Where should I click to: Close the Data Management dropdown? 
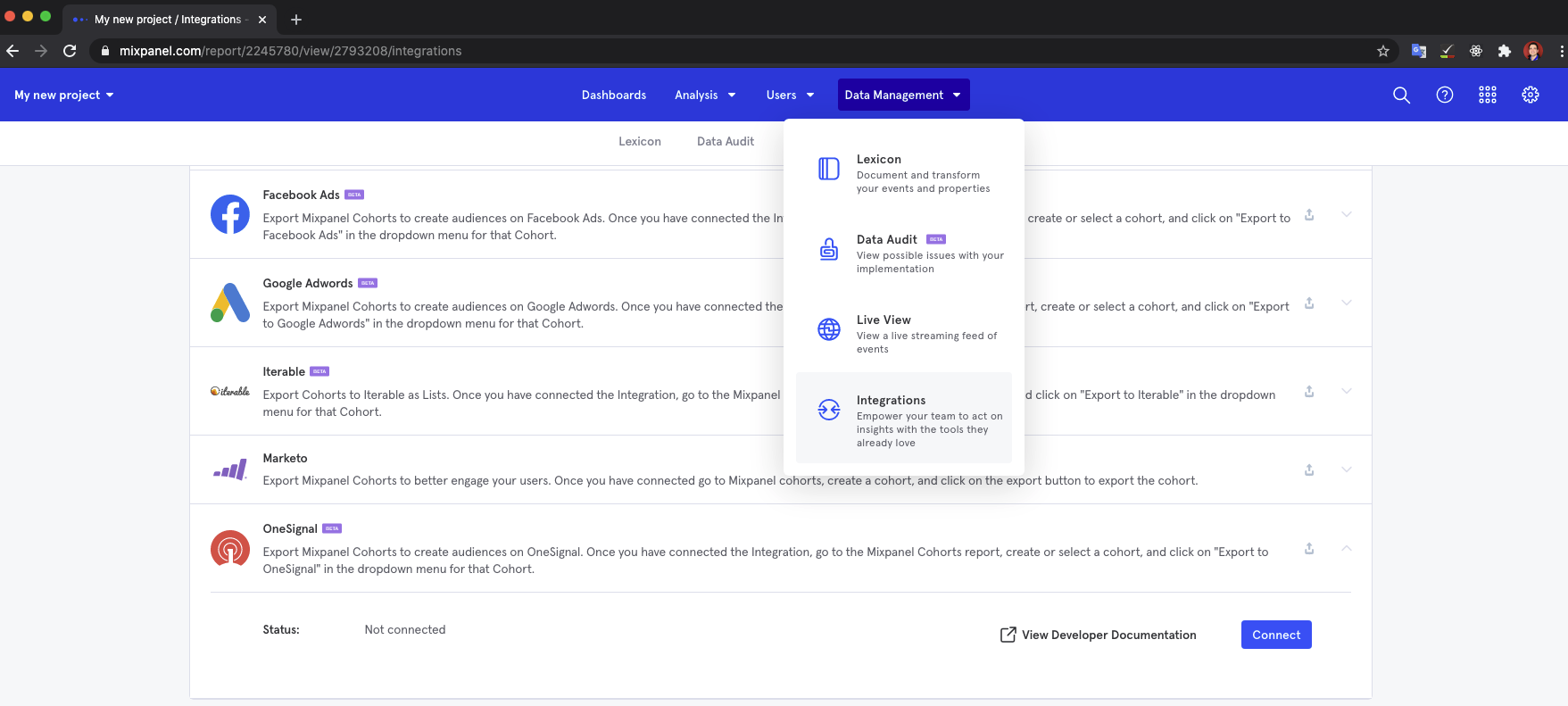[x=903, y=95]
